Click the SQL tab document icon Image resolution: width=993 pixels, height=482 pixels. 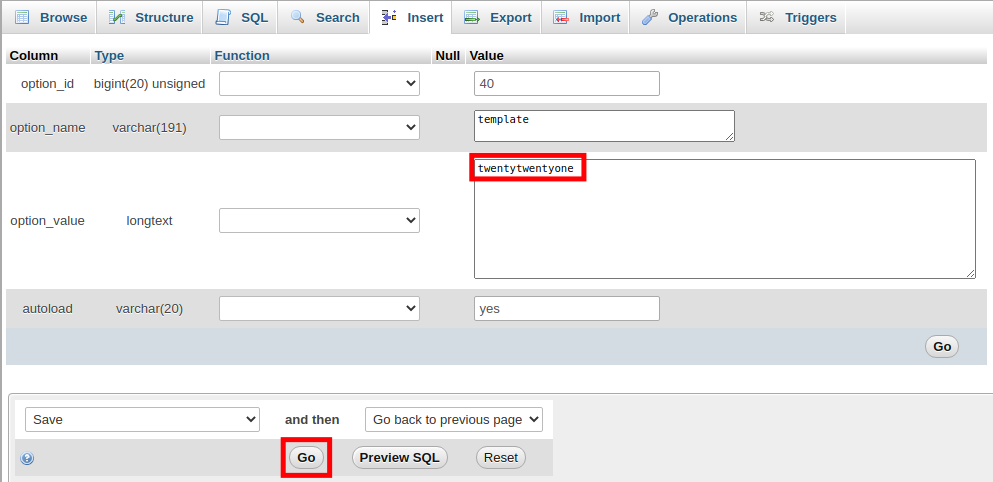click(222, 17)
